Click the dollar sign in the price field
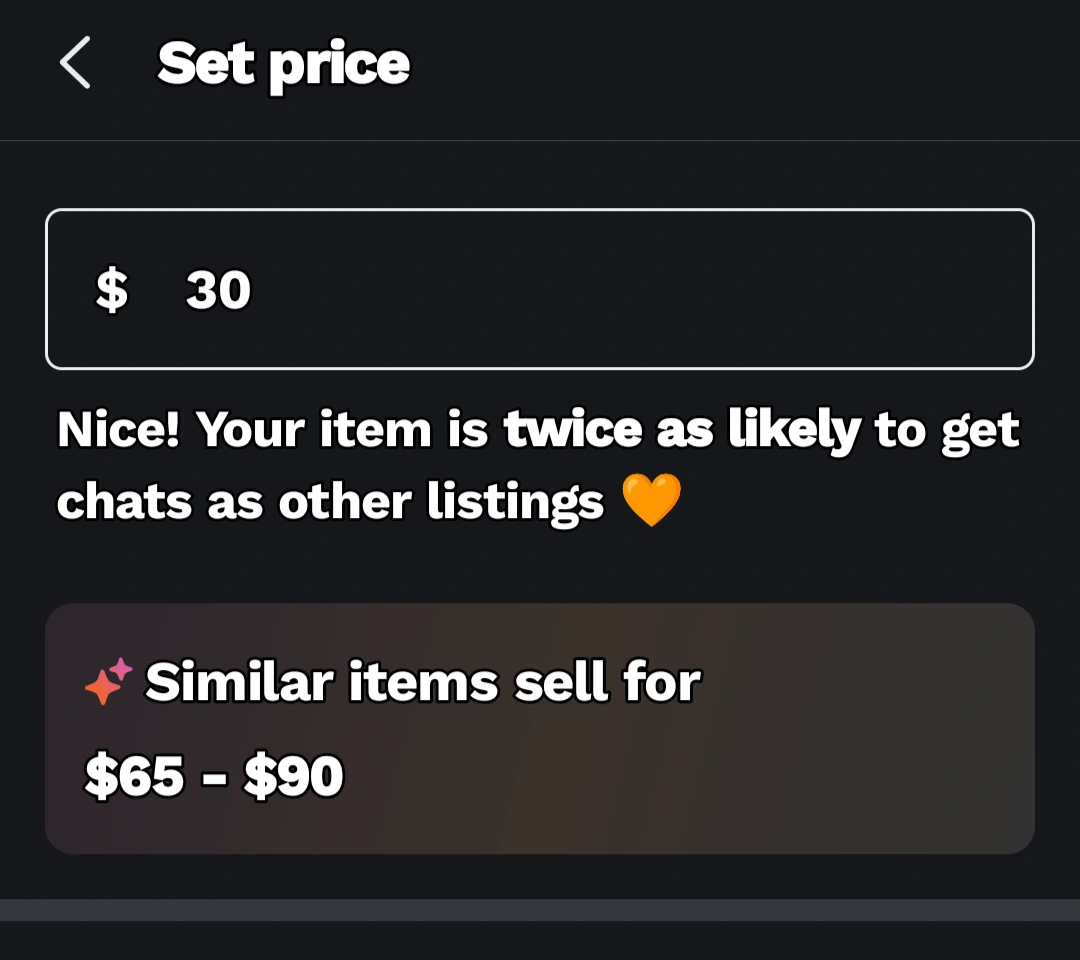This screenshot has width=1080, height=960. 112,290
